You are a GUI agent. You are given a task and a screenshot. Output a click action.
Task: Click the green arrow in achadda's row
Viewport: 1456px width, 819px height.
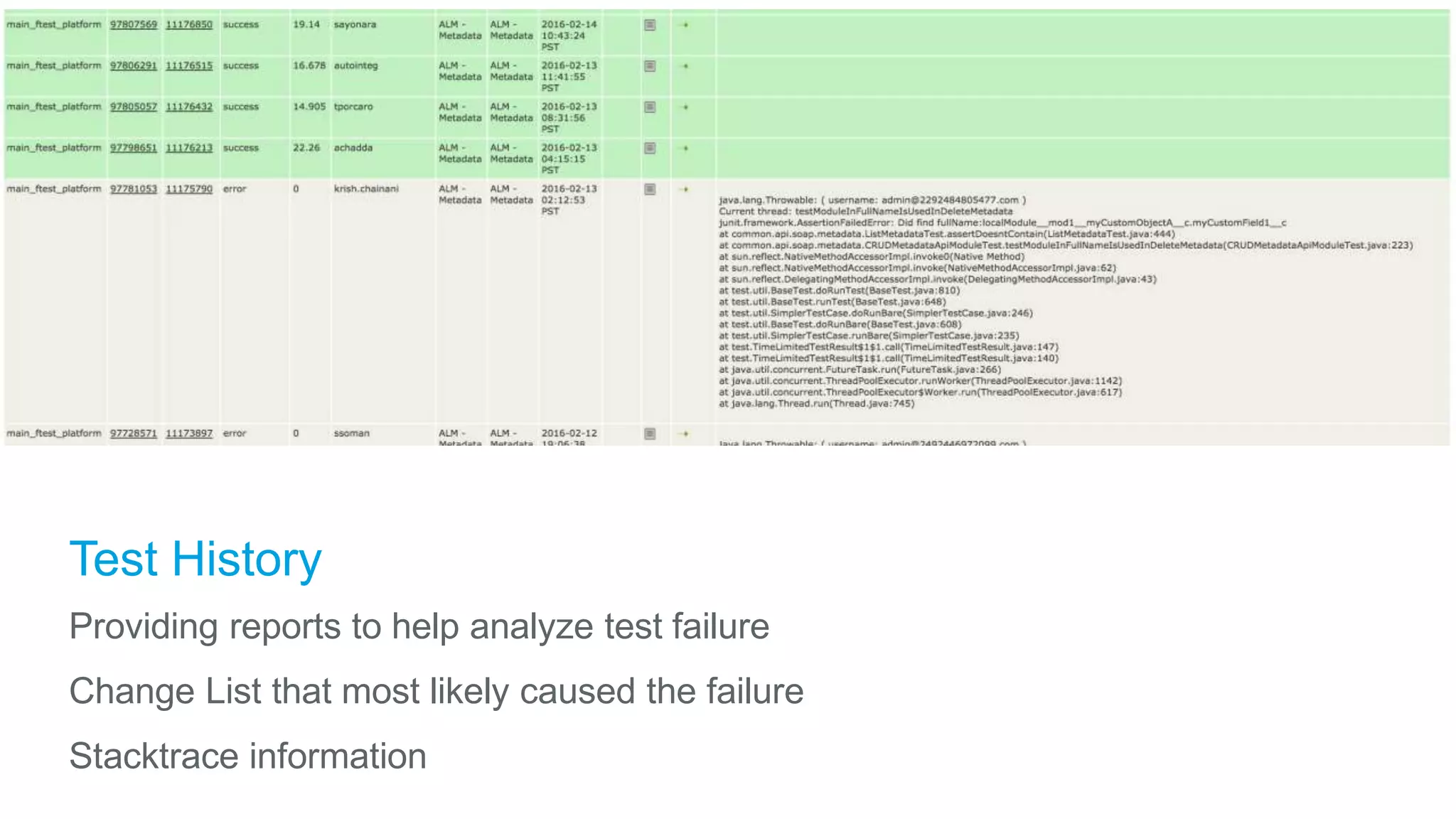(x=685, y=149)
